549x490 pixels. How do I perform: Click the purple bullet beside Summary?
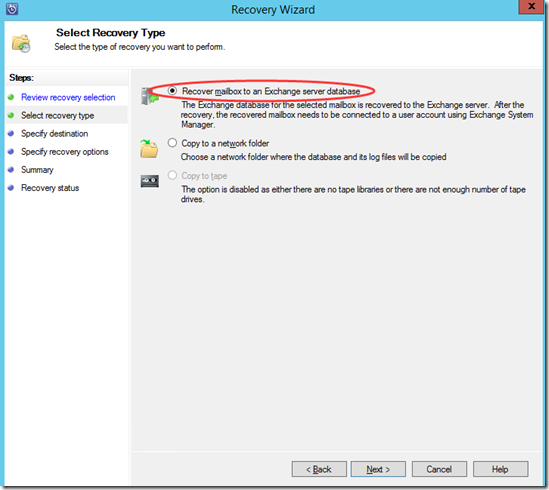[x=11, y=170]
